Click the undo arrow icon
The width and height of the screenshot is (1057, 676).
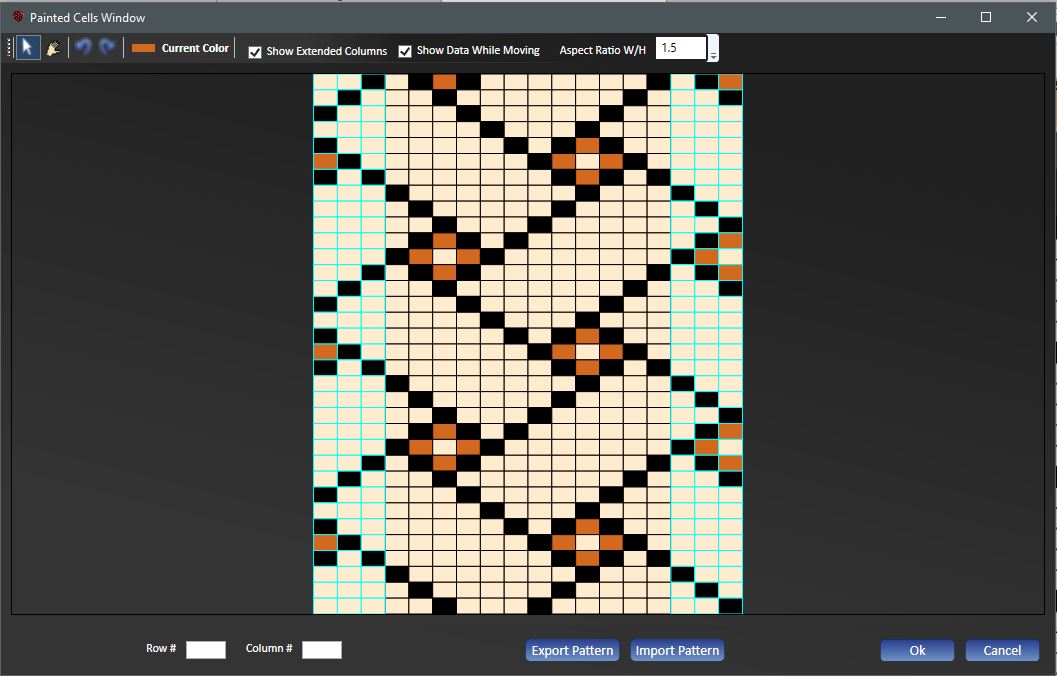(x=83, y=48)
